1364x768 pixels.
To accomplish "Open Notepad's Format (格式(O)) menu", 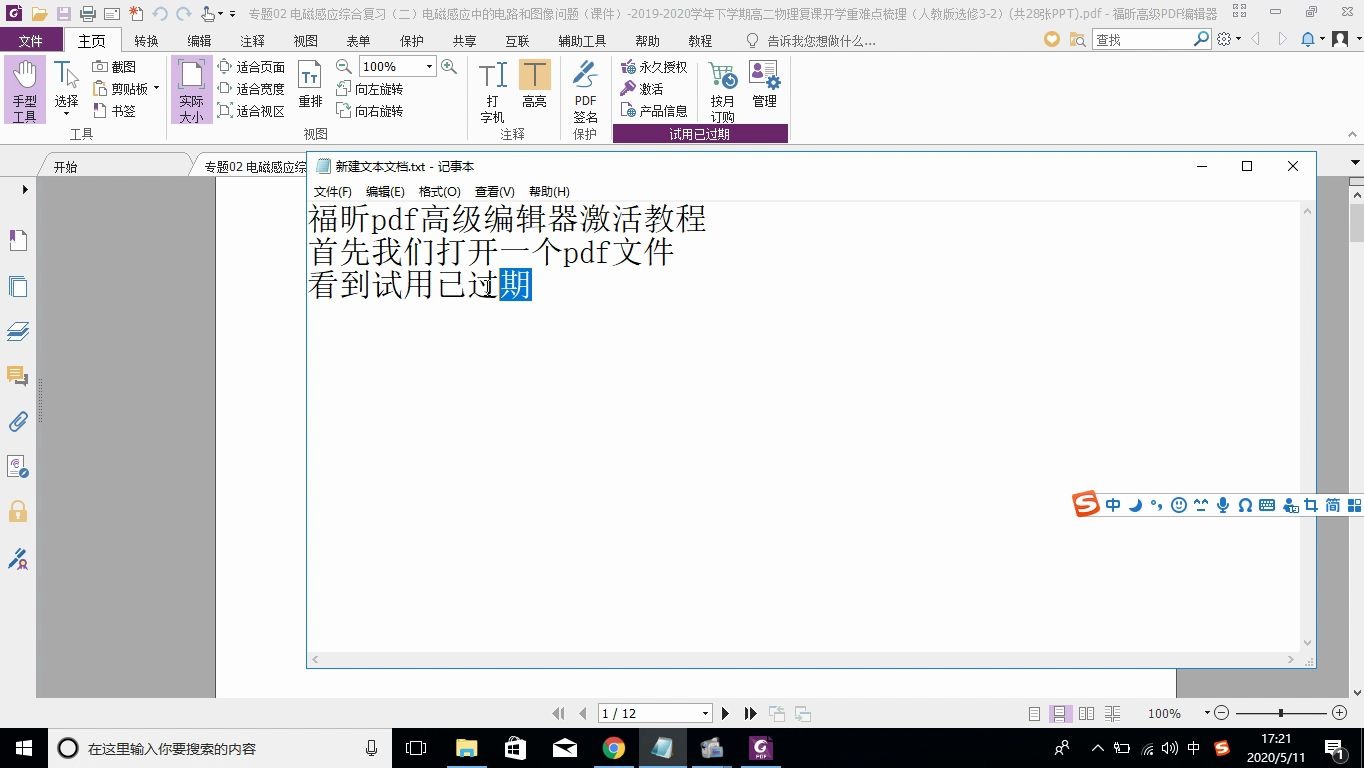I will (x=440, y=191).
